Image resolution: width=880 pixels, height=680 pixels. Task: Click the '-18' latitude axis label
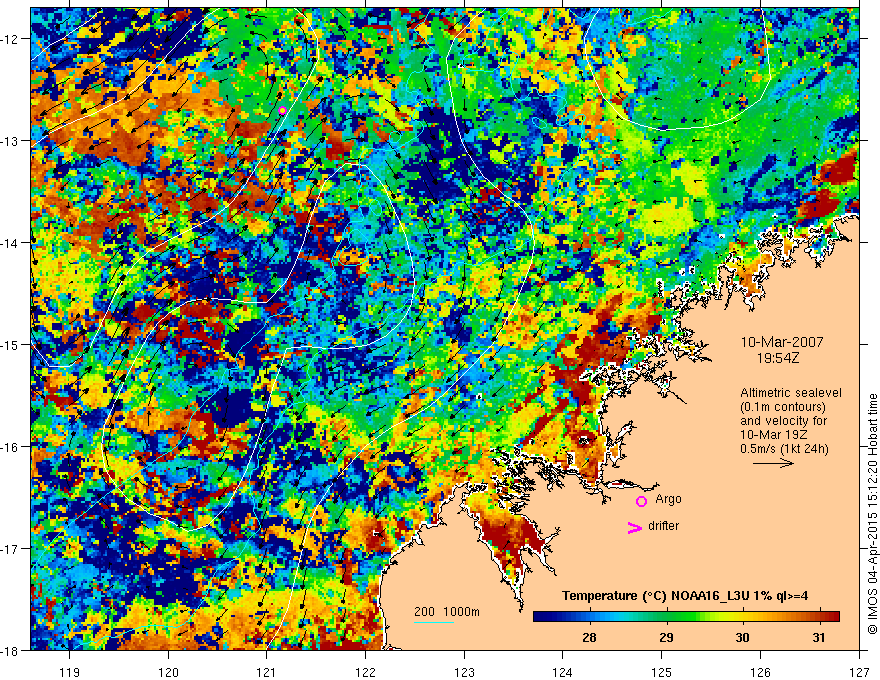point(11,650)
